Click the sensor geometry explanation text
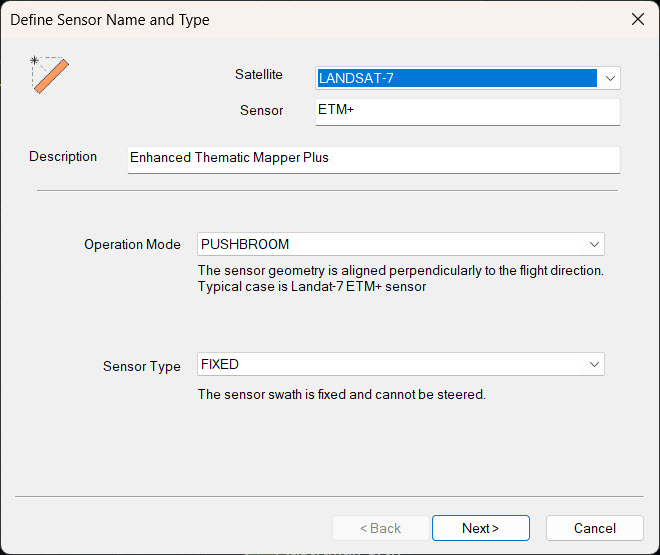The image size is (660, 555). (x=400, y=279)
